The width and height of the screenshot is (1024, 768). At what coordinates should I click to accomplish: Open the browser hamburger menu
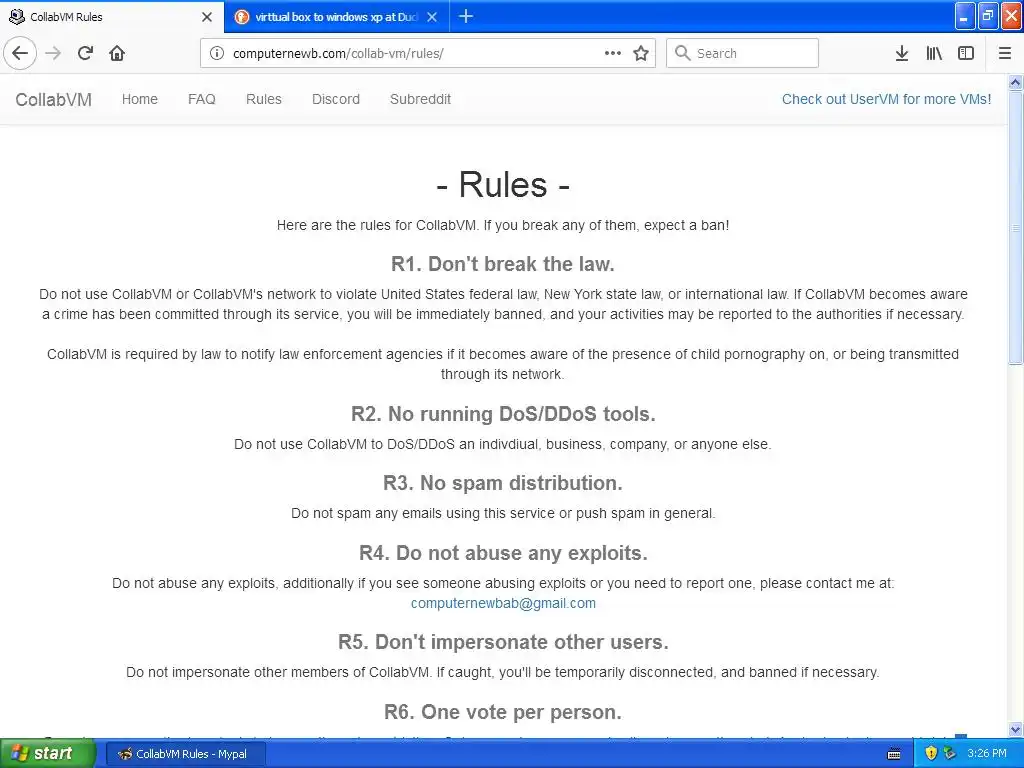tap(1005, 53)
